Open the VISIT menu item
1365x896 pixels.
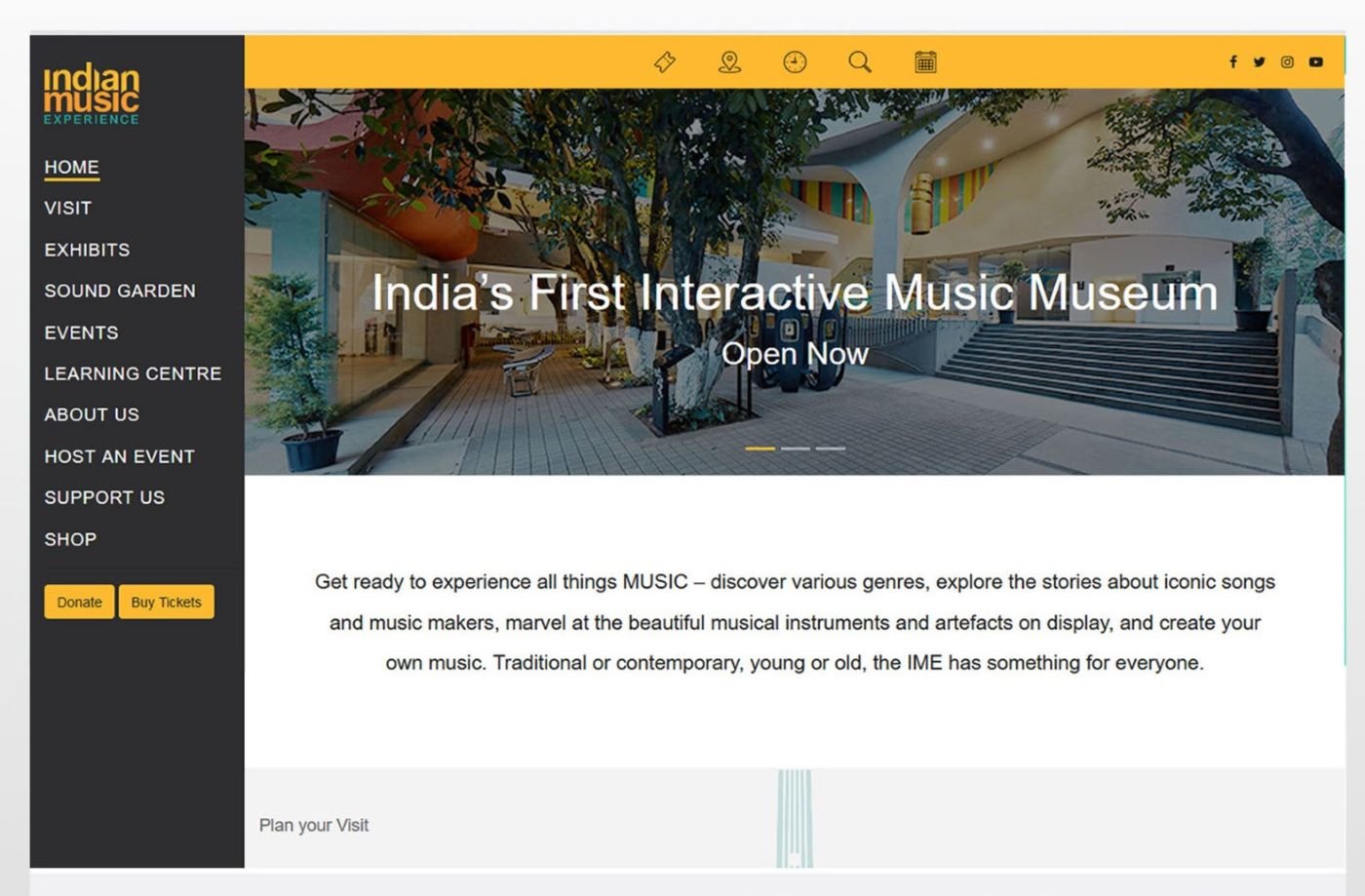(x=68, y=208)
